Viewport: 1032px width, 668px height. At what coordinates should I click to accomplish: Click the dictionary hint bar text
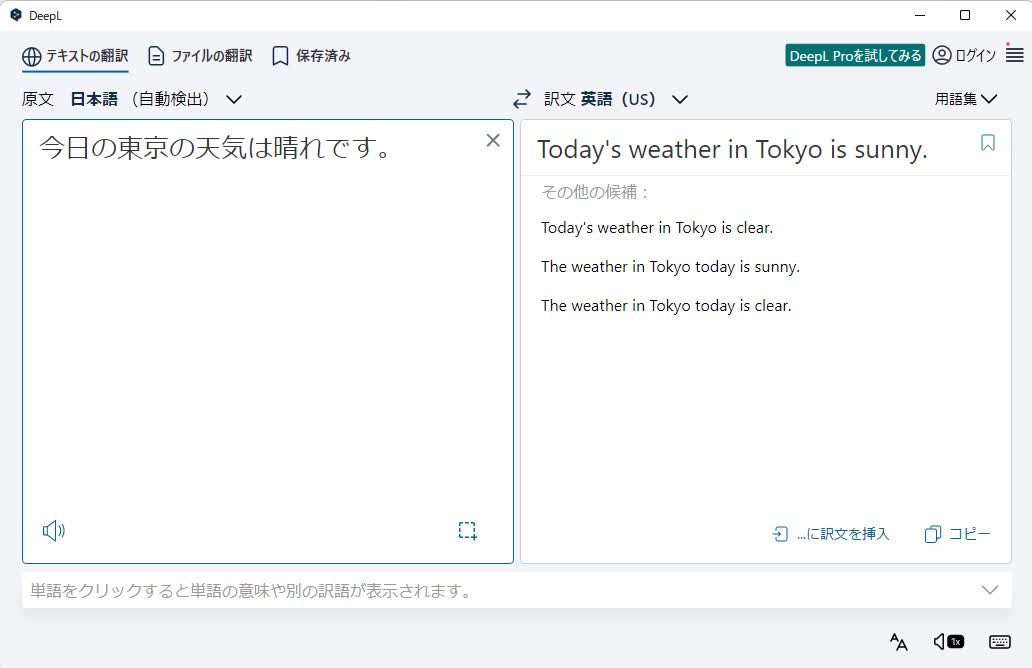tap(251, 590)
